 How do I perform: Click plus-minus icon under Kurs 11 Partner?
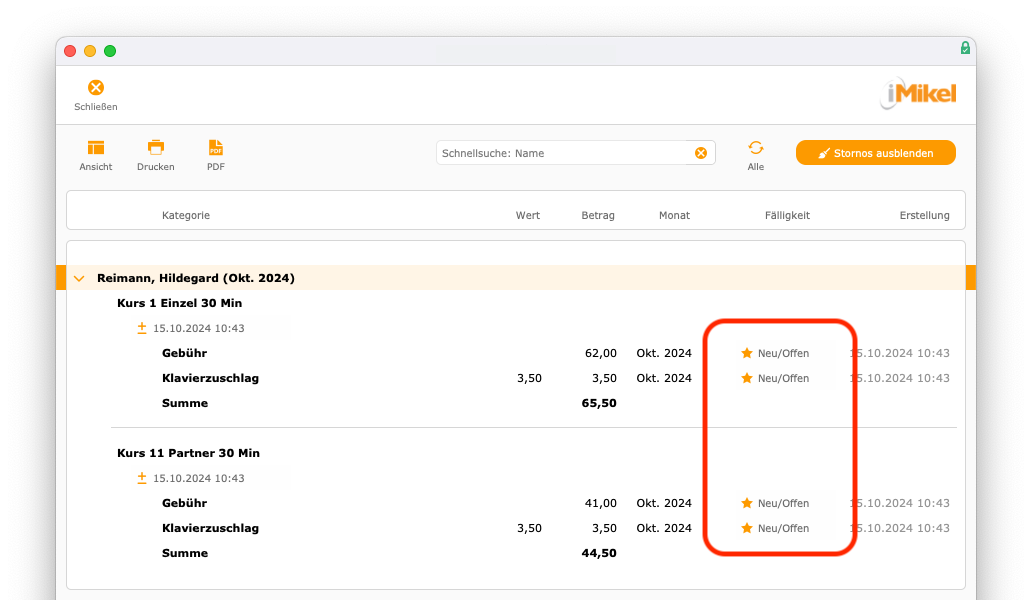point(142,478)
